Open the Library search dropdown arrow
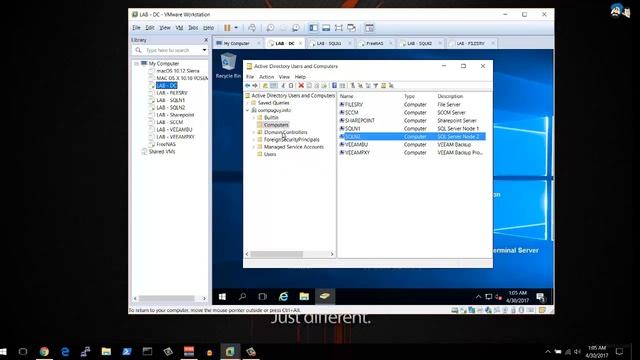Screen dimensions: 640x360 pos(204,50)
